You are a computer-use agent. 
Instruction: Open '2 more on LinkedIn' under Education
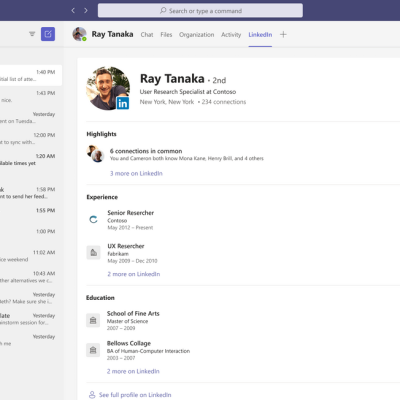[133, 371]
